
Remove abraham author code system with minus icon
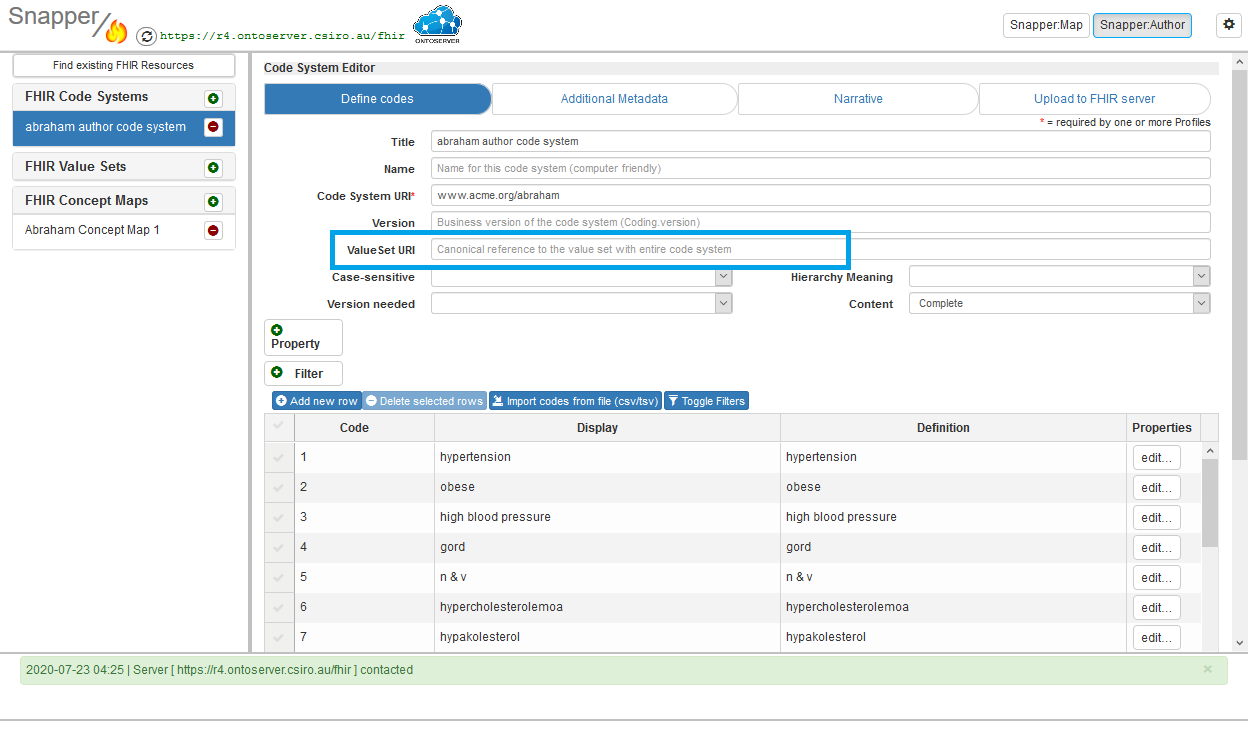coord(213,127)
